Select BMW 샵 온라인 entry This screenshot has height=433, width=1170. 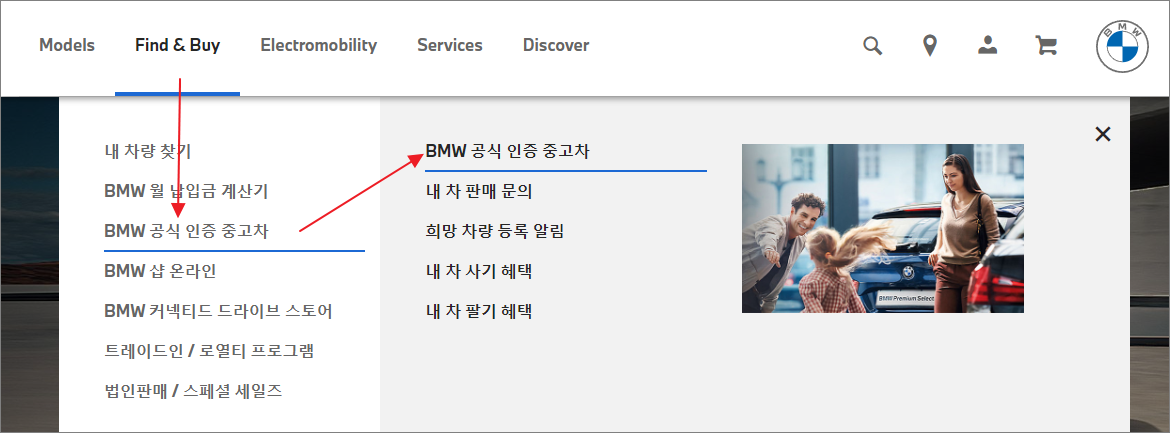pyautogui.click(x=160, y=270)
